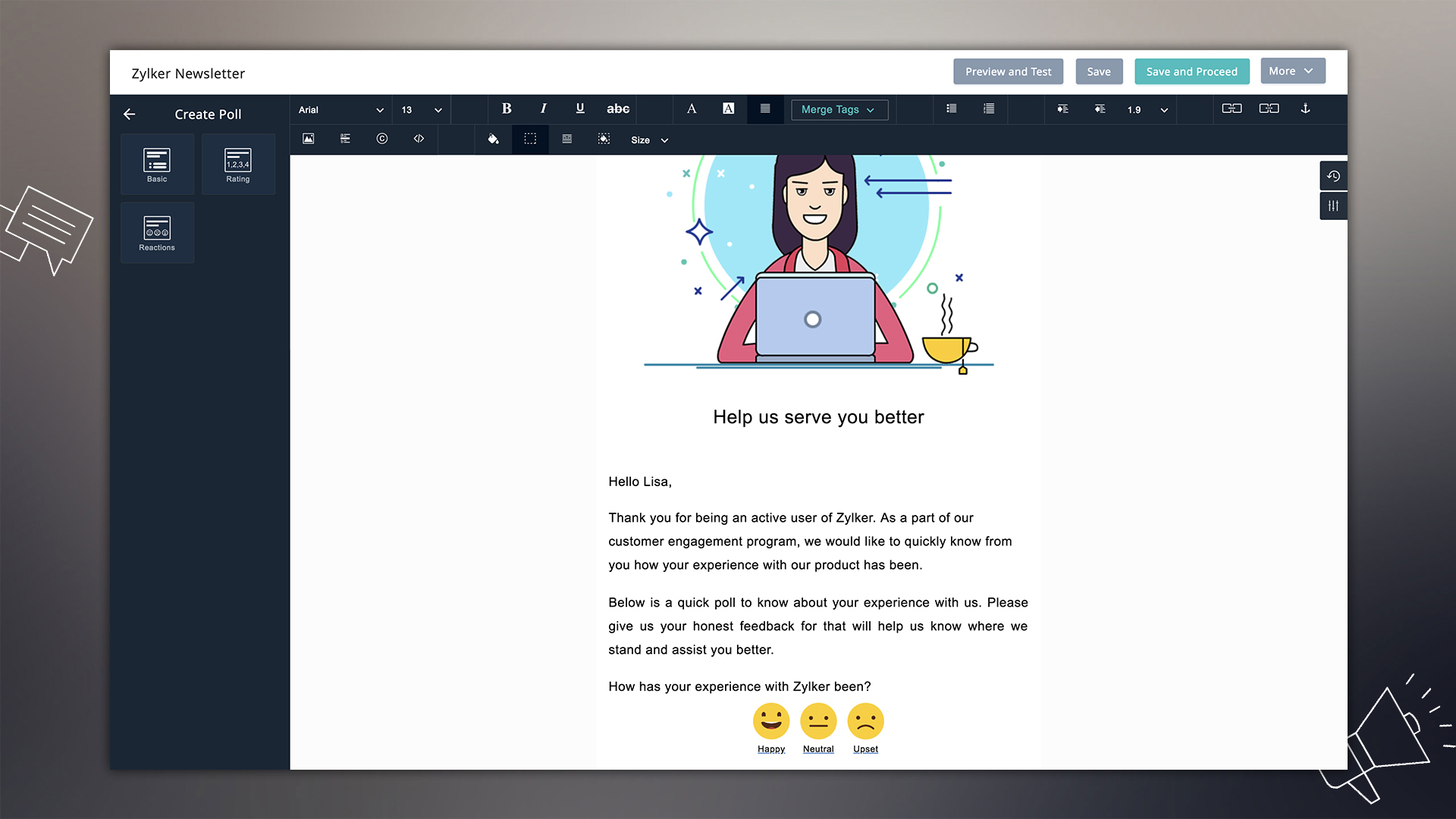Click the Preview and Test button
Viewport: 1456px width, 819px height.
(1008, 71)
